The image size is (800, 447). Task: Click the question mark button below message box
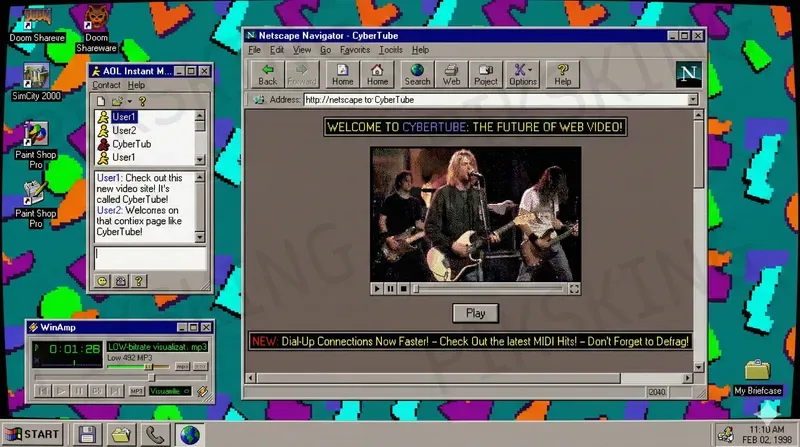click(138, 281)
